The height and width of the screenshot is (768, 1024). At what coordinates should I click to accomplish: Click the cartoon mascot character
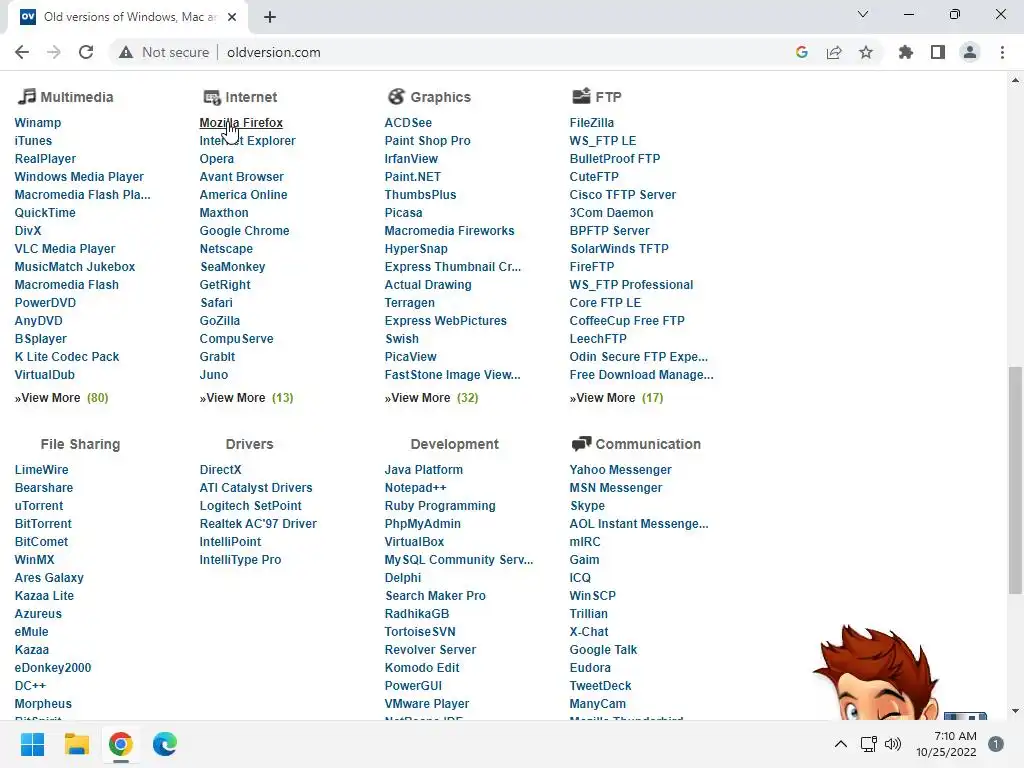click(878, 673)
